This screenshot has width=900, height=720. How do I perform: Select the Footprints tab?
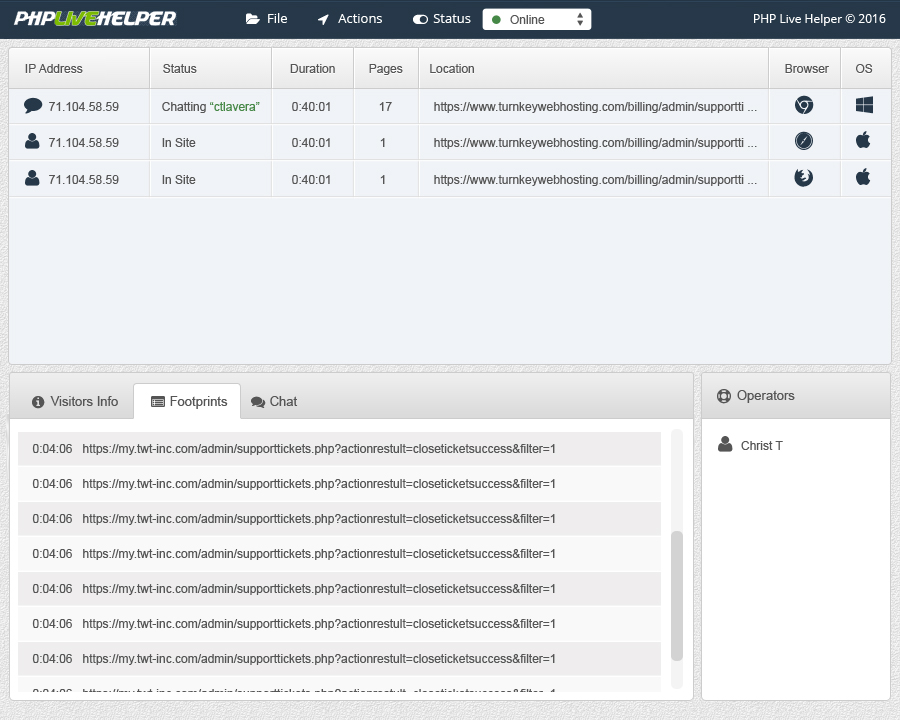point(188,401)
